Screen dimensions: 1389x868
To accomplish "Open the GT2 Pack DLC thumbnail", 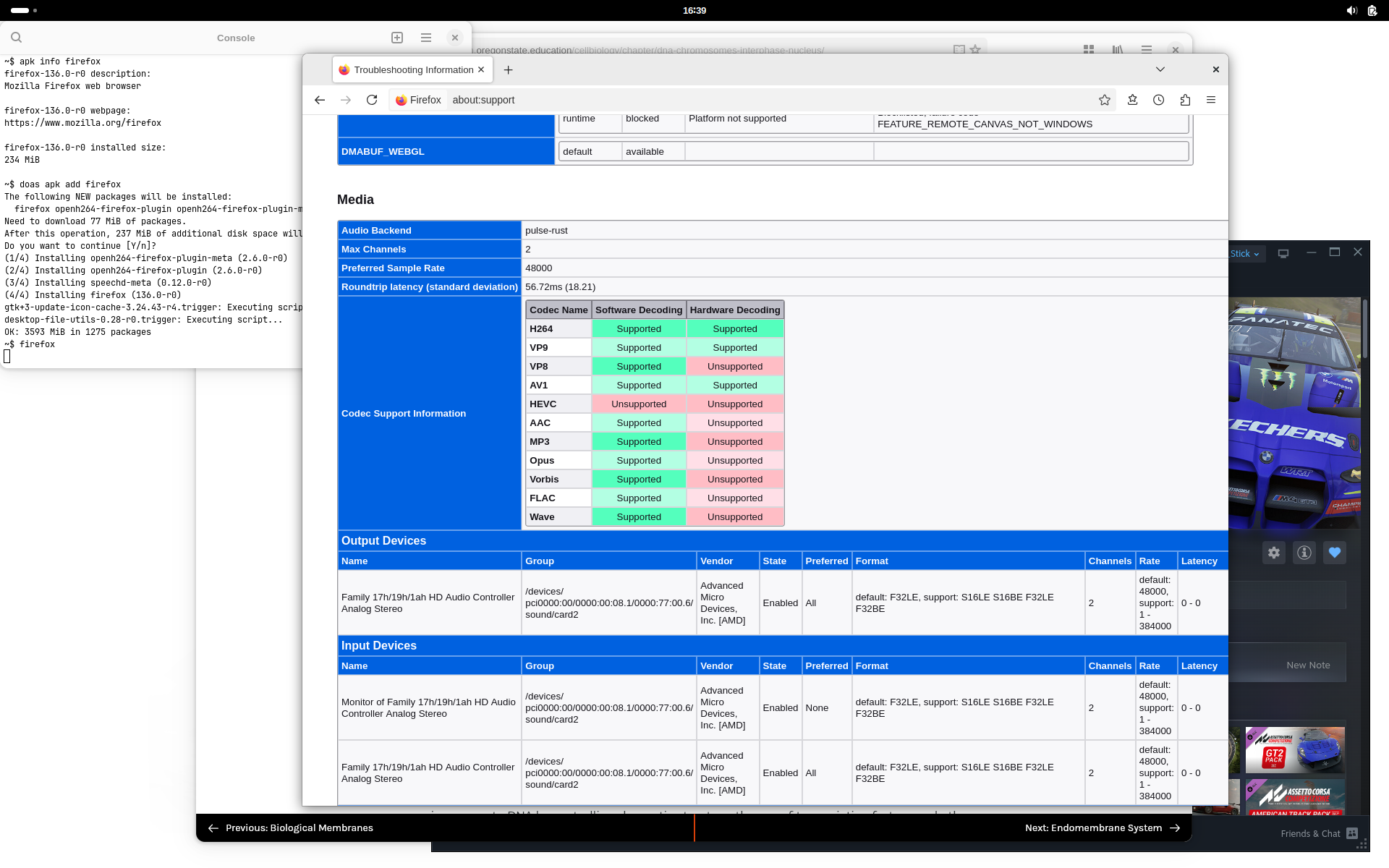I will click(1295, 751).
